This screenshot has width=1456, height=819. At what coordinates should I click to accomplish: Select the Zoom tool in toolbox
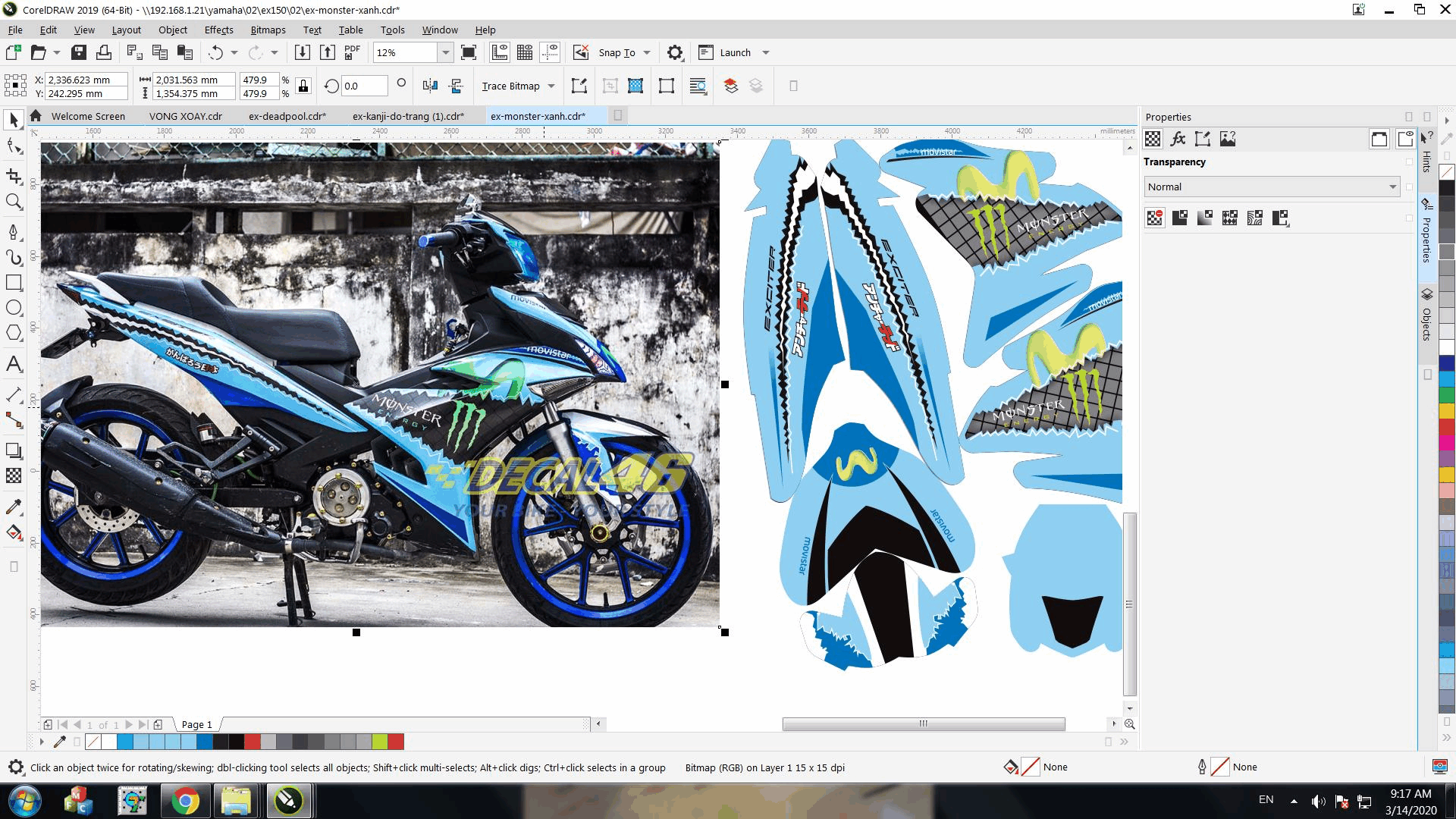tap(14, 202)
